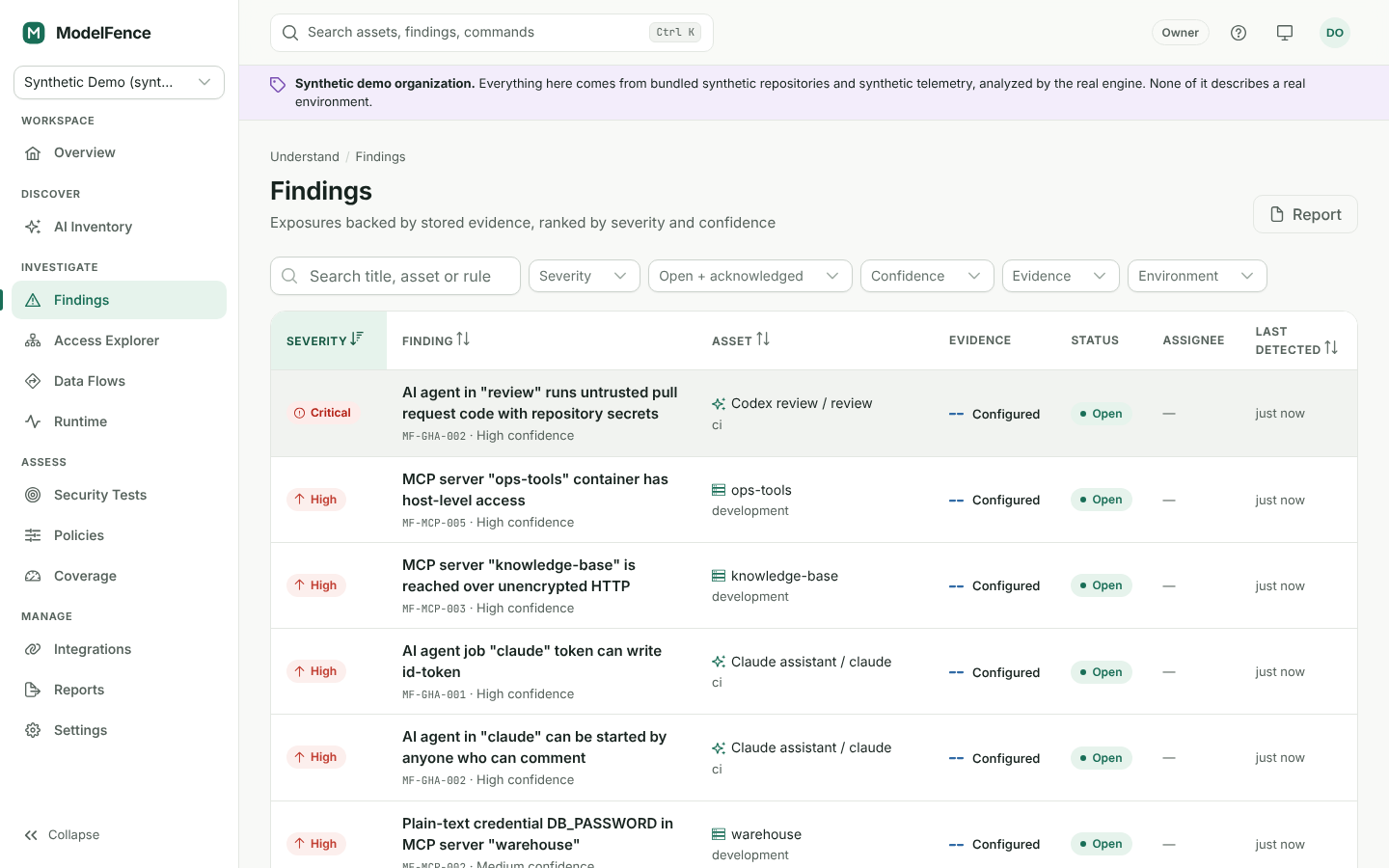Navigate to Data Flows

click(x=119, y=381)
